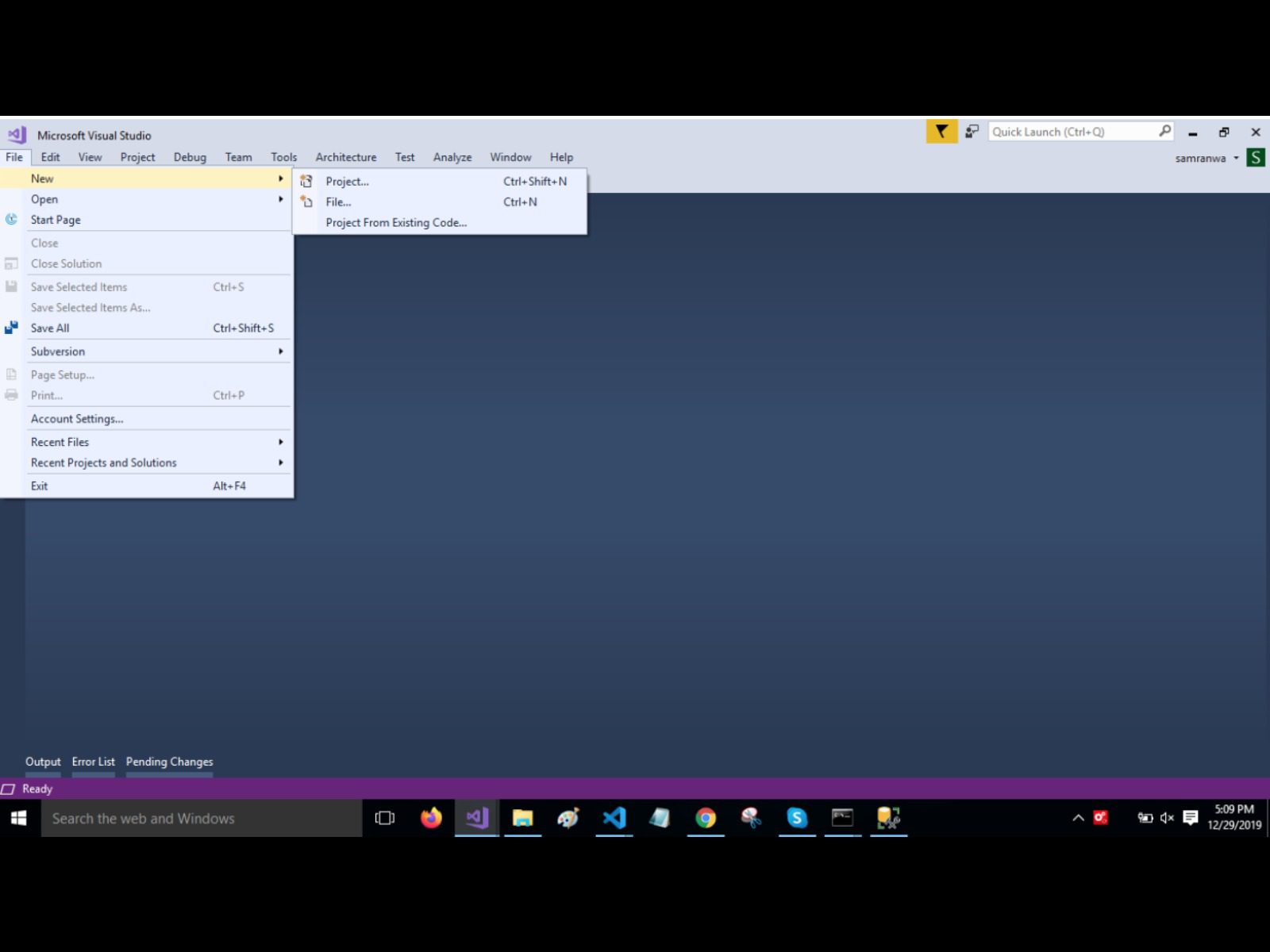Open the Edit menu

click(x=50, y=157)
